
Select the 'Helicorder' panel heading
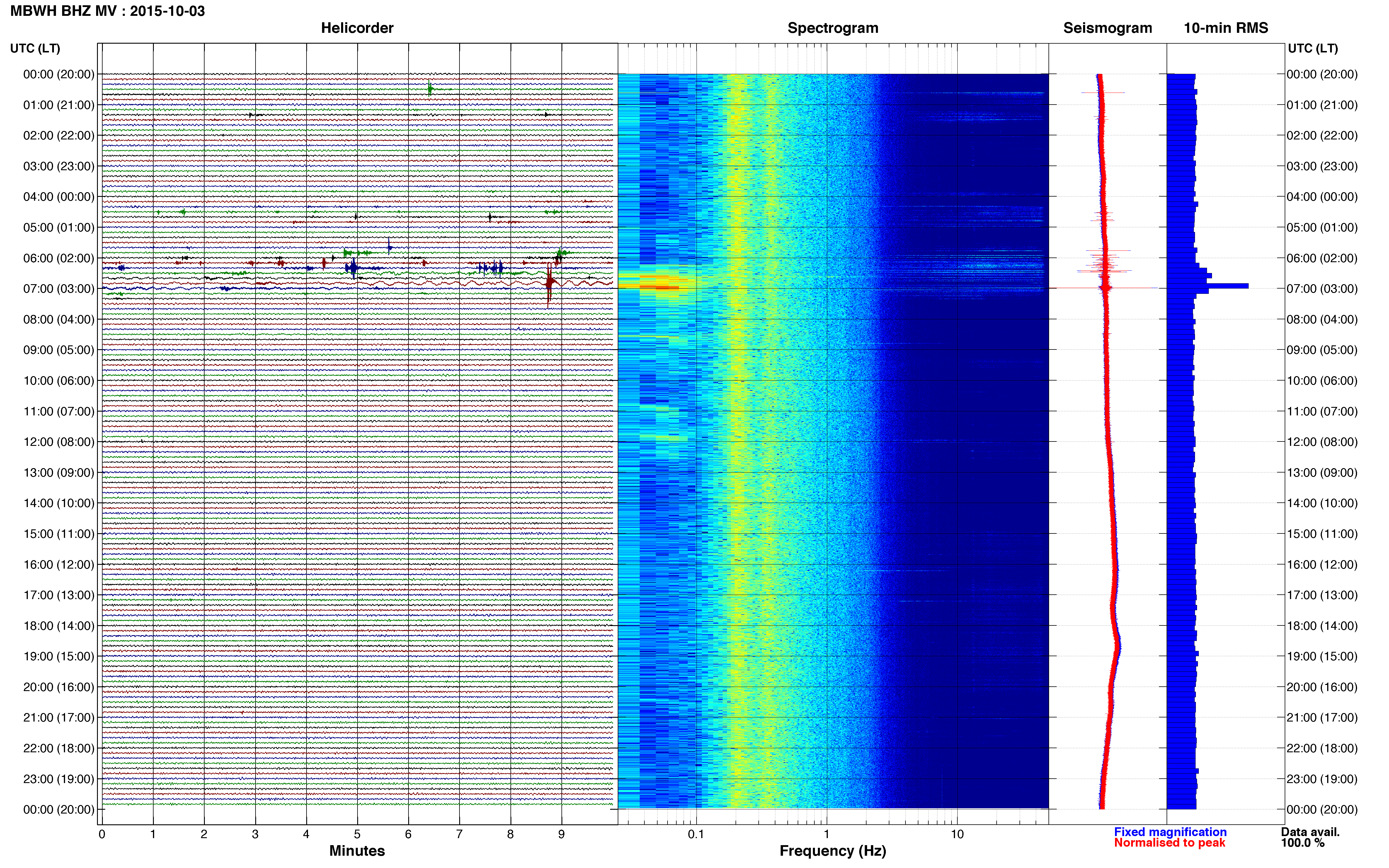[357, 28]
